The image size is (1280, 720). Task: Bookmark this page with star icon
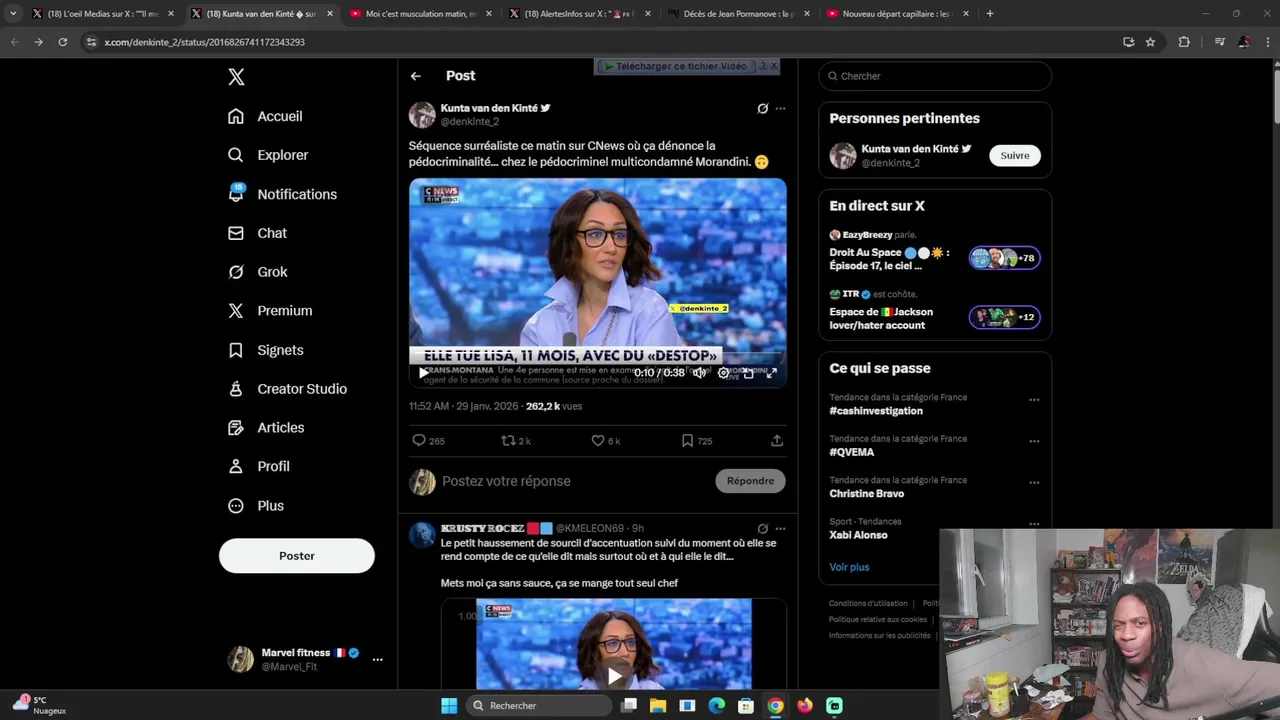(1150, 42)
